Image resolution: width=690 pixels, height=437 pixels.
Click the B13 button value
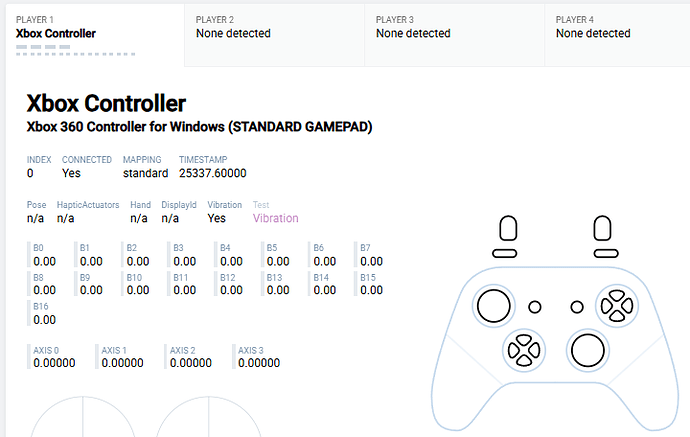278,290
